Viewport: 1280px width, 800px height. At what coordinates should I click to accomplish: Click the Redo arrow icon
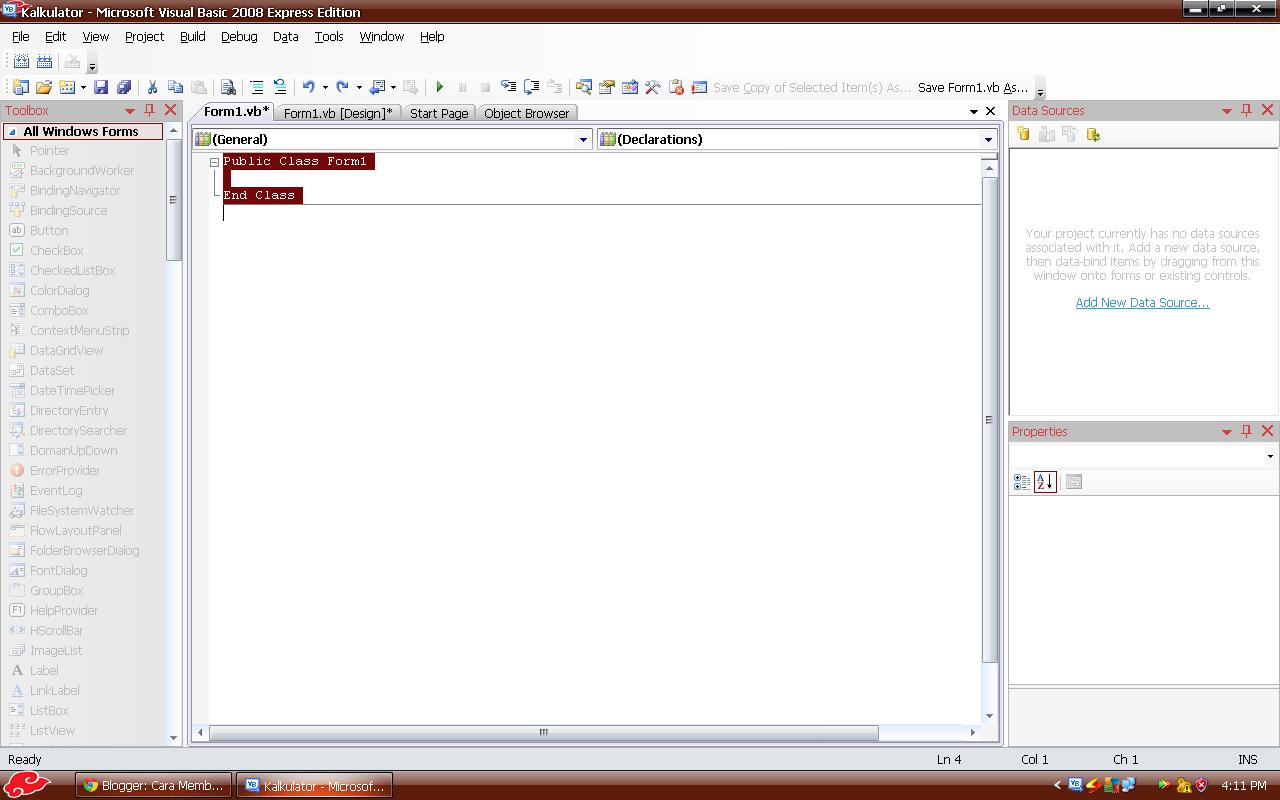tap(343, 87)
